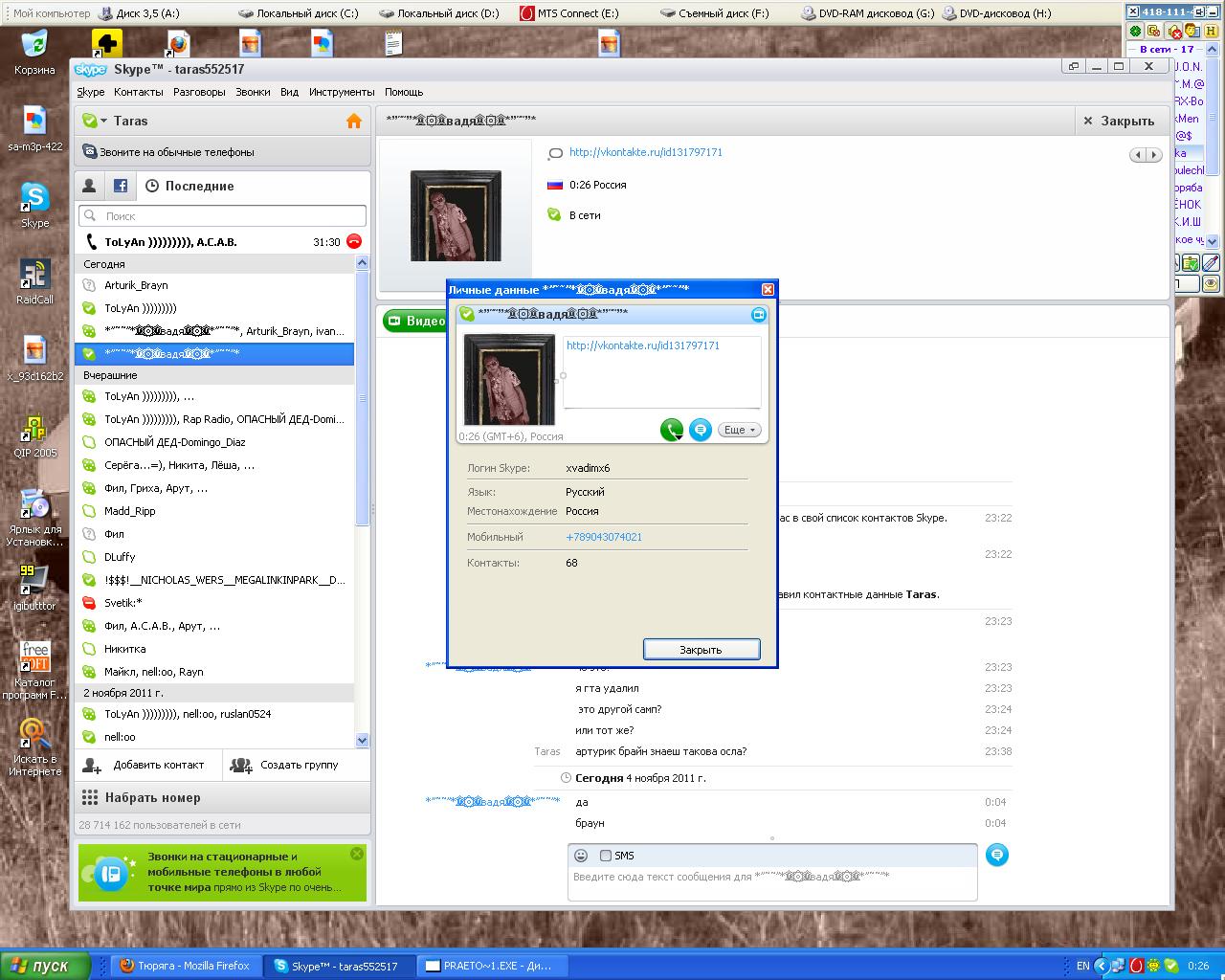Hang up the ToLyAn call
Screen dimensions: 1225x980
click(x=354, y=242)
